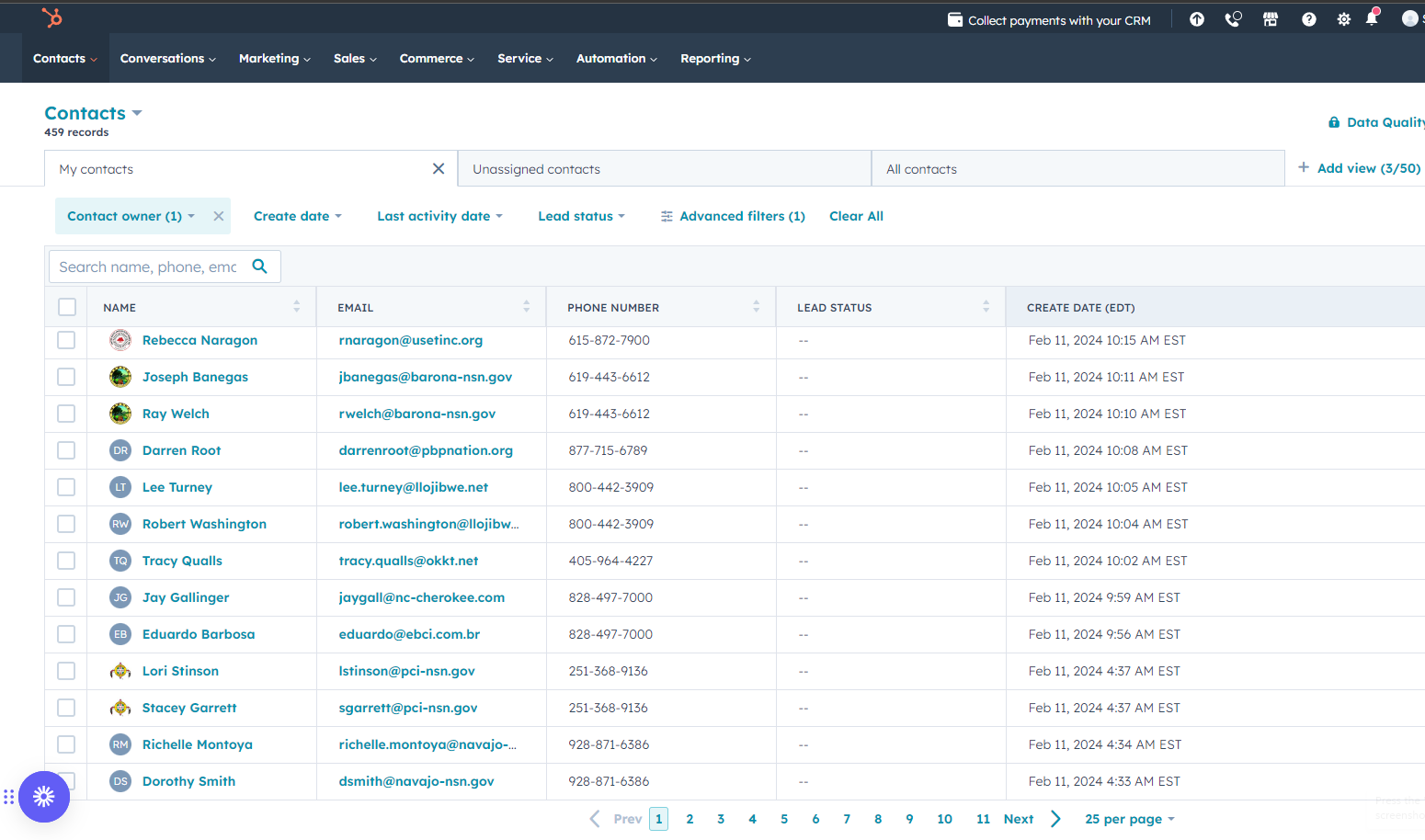Click the Data Quality lock icon

[x=1334, y=122]
